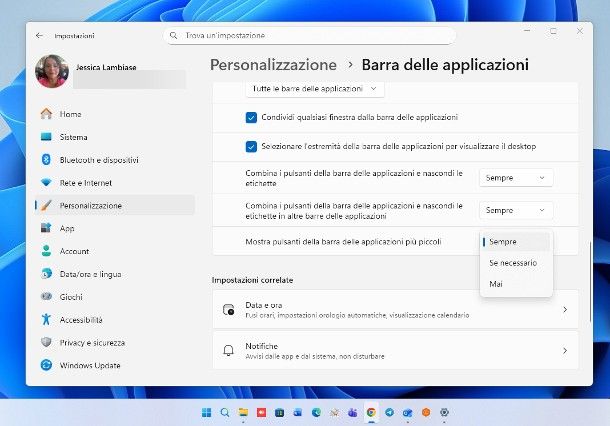Screen dimensions: 610x426
Task: Open the orange round app on taskbar
Action: click(426, 412)
